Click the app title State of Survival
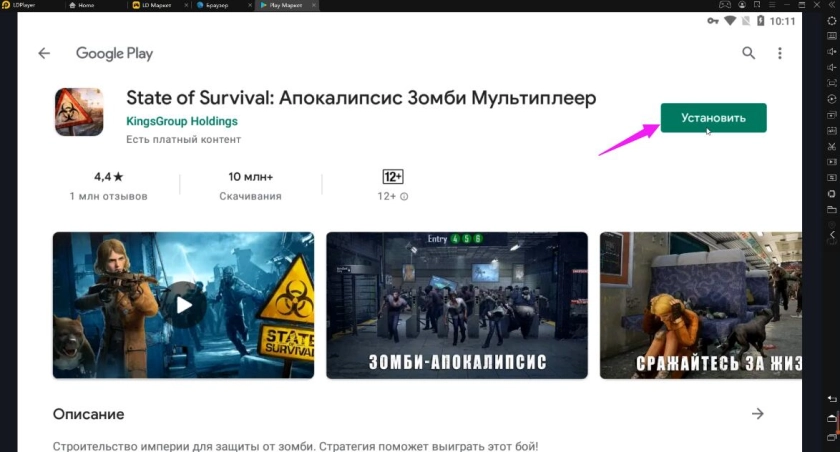 pyautogui.click(x=361, y=98)
